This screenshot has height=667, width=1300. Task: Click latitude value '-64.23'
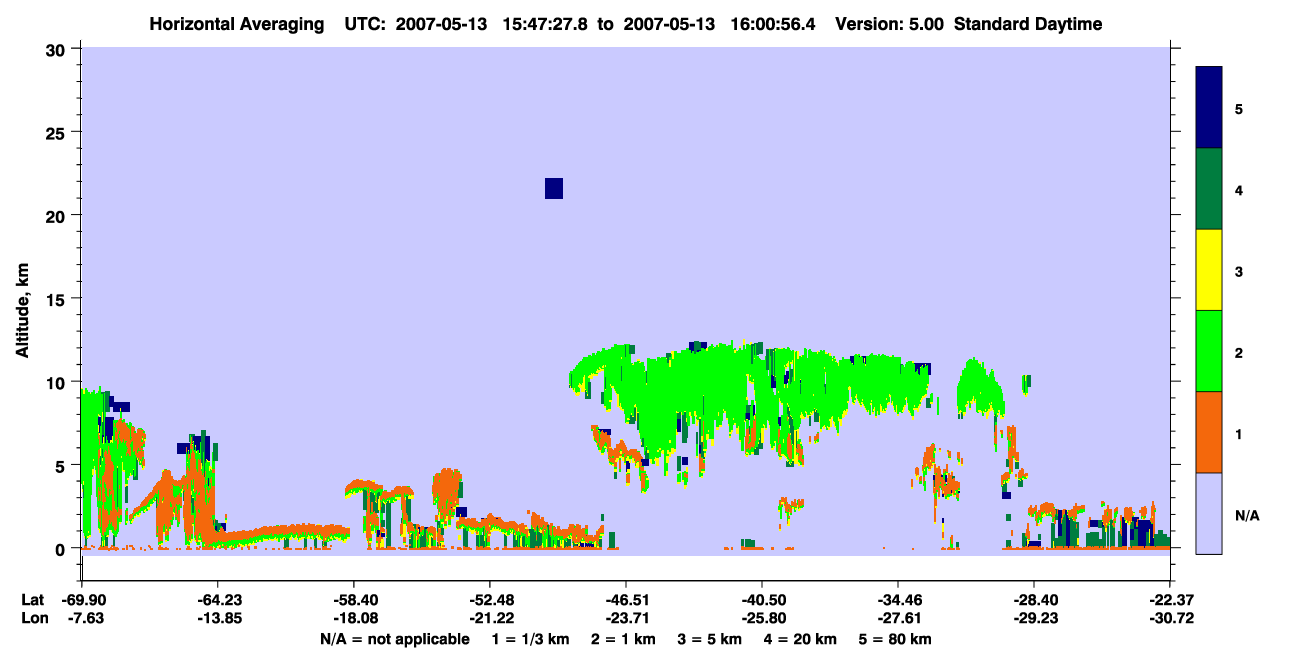click(218, 600)
